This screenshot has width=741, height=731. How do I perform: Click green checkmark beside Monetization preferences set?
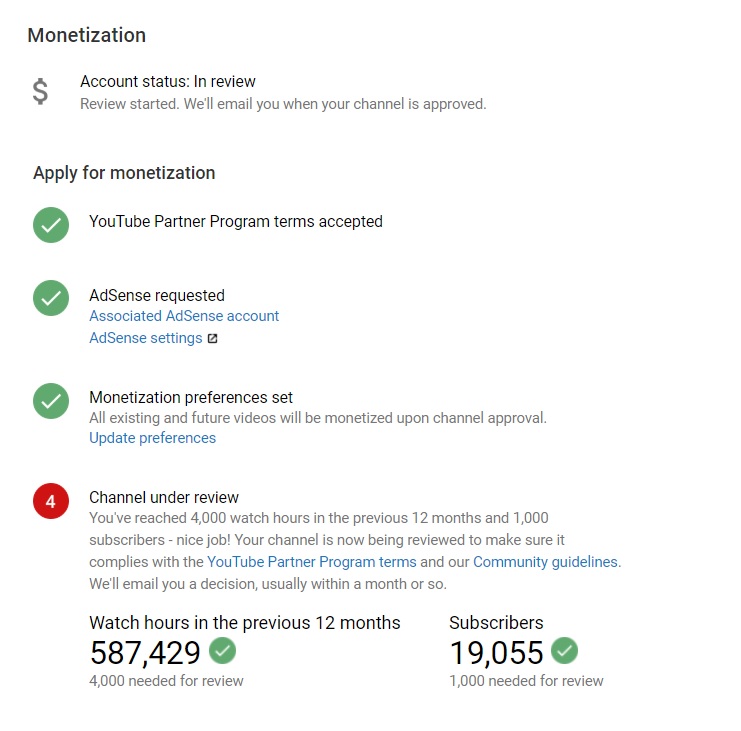point(51,401)
